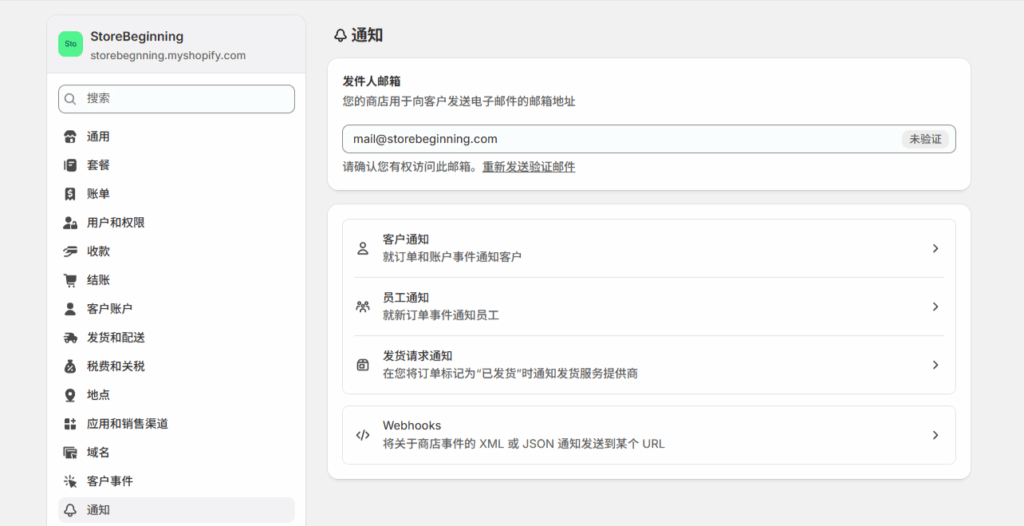Expand the 员工通知 row chevron

tap(935, 306)
